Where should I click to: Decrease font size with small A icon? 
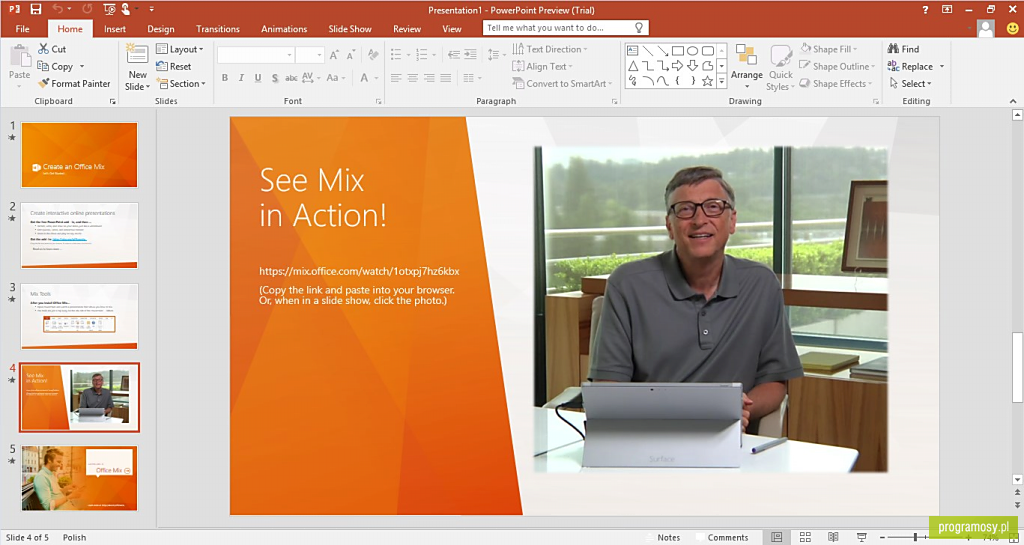click(x=351, y=55)
